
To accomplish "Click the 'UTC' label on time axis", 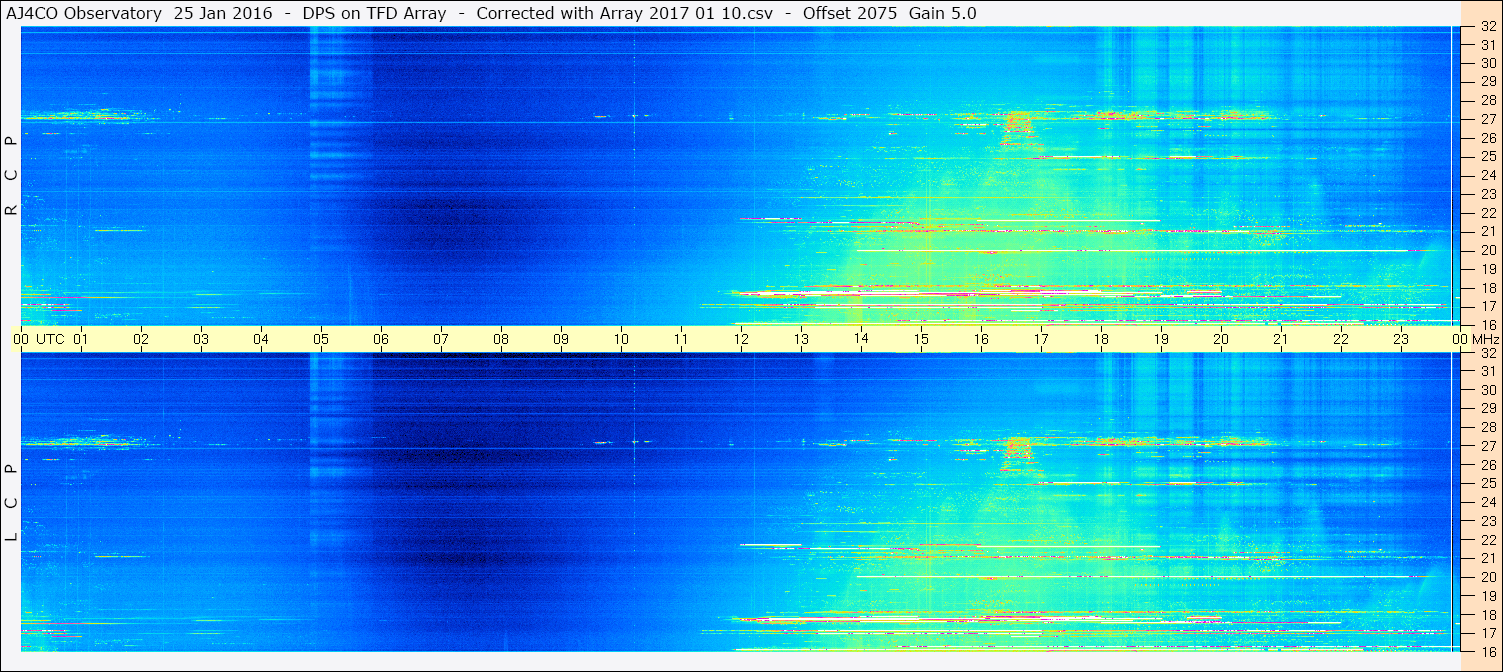I will click(x=50, y=339).
